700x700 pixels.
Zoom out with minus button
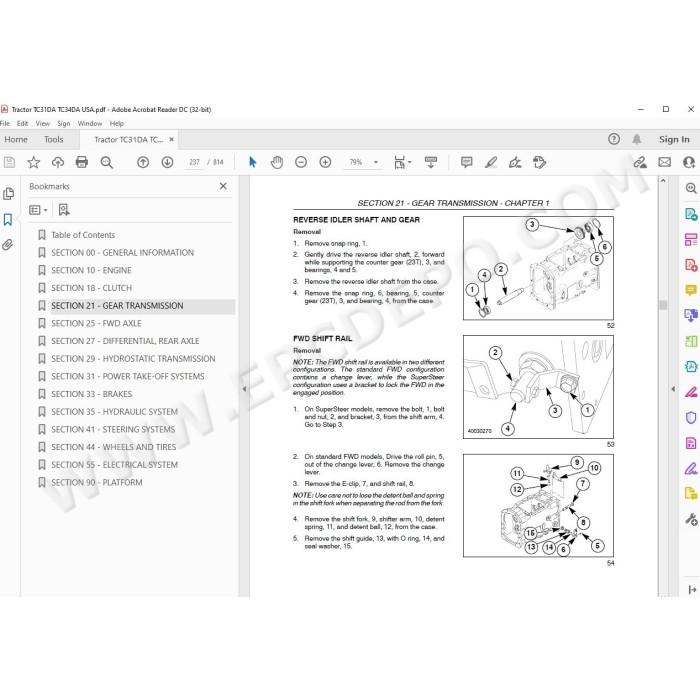point(301,162)
